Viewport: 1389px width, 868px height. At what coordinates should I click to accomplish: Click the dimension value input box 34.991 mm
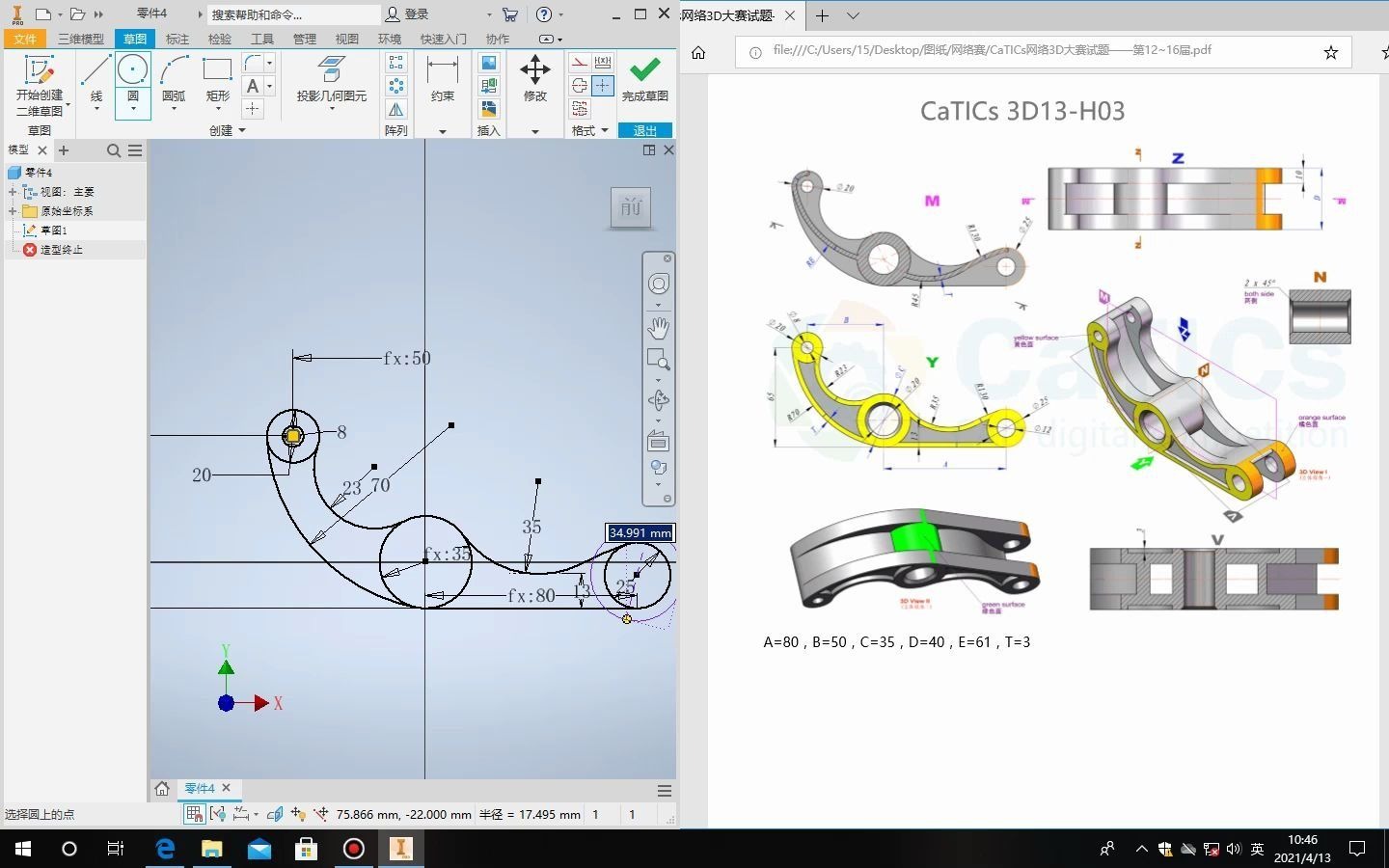coord(640,533)
